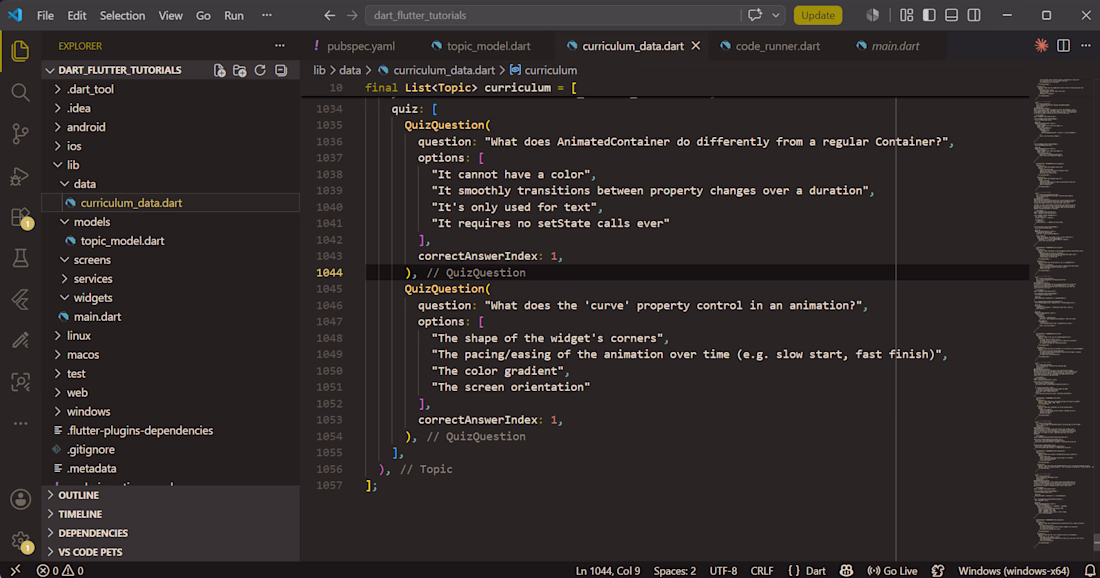Image resolution: width=1100 pixels, height=578 pixels.
Task: Open the Flutter sidebar icon
Action: tap(20, 300)
